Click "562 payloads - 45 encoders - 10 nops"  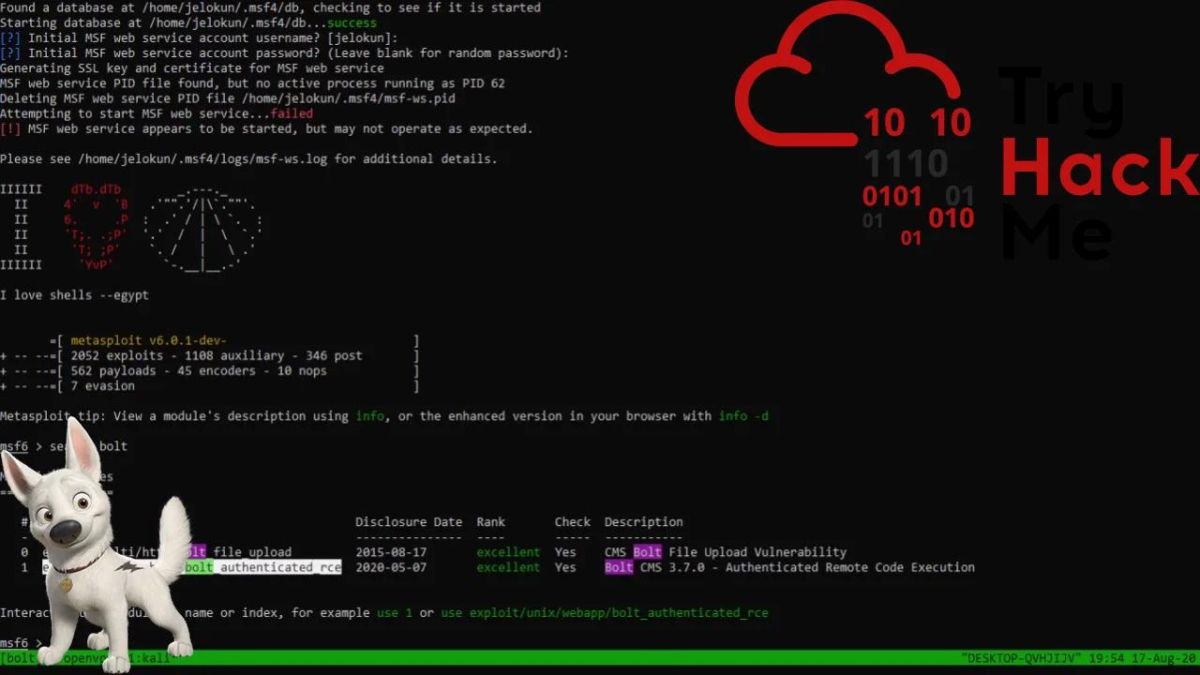pyautogui.click(x=198, y=371)
